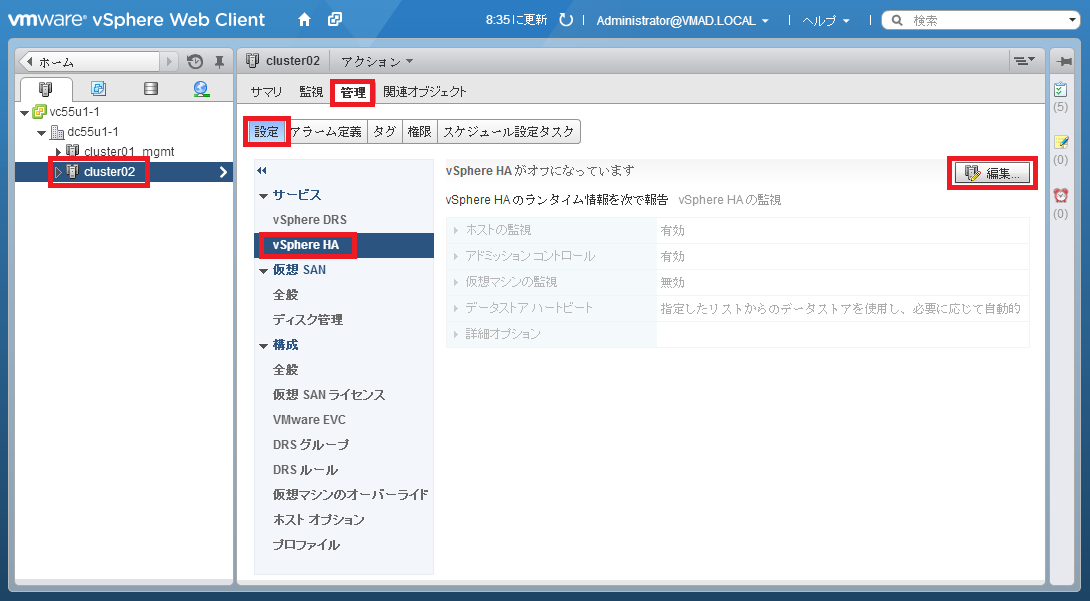Select the dc55u1-1 datacenter icon
Image resolution: width=1090 pixels, height=601 pixels.
coord(58,132)
